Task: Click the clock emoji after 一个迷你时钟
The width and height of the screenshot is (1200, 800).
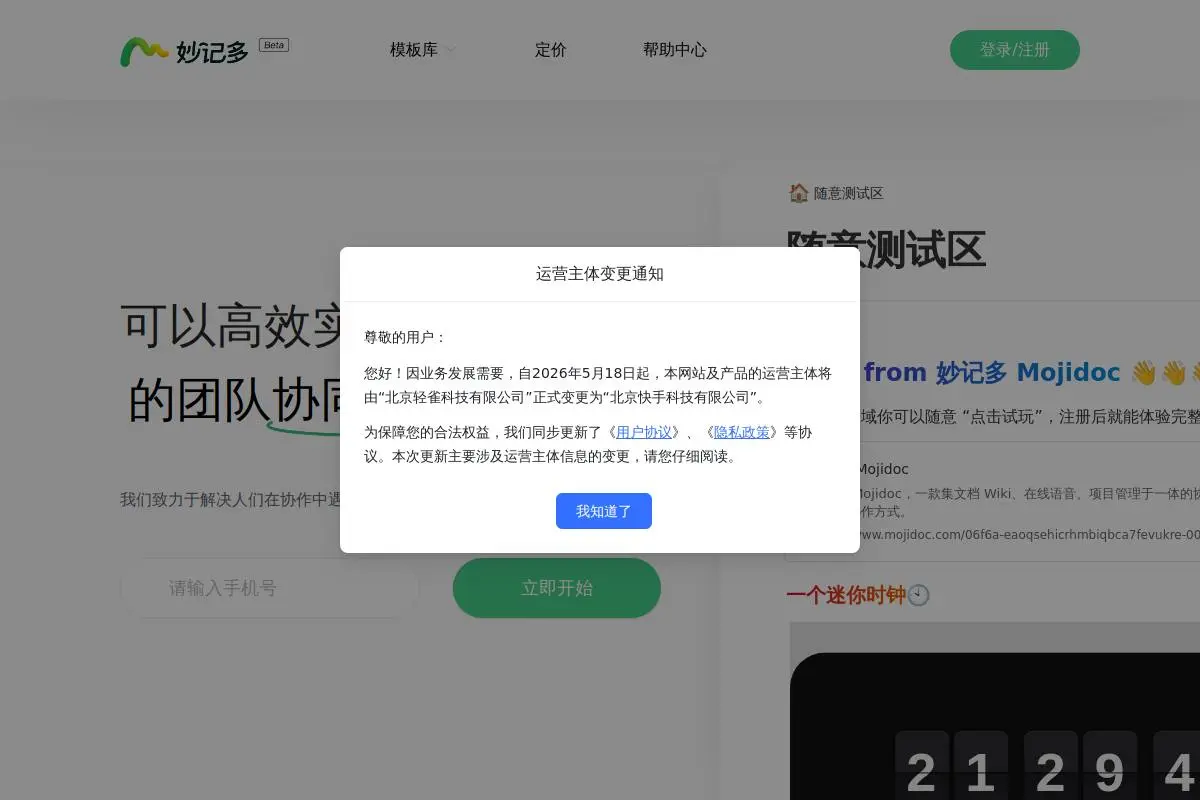Action: (x=919, y=595)
